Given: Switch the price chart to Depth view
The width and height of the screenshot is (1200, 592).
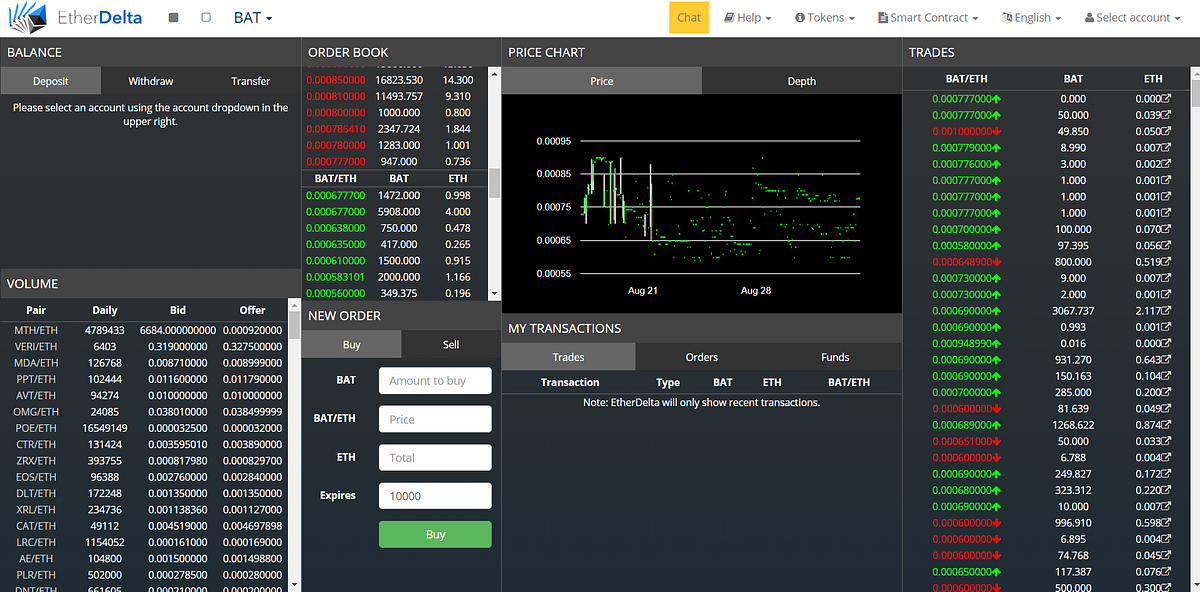Looking at the screenshot, I should pos(802,79).
